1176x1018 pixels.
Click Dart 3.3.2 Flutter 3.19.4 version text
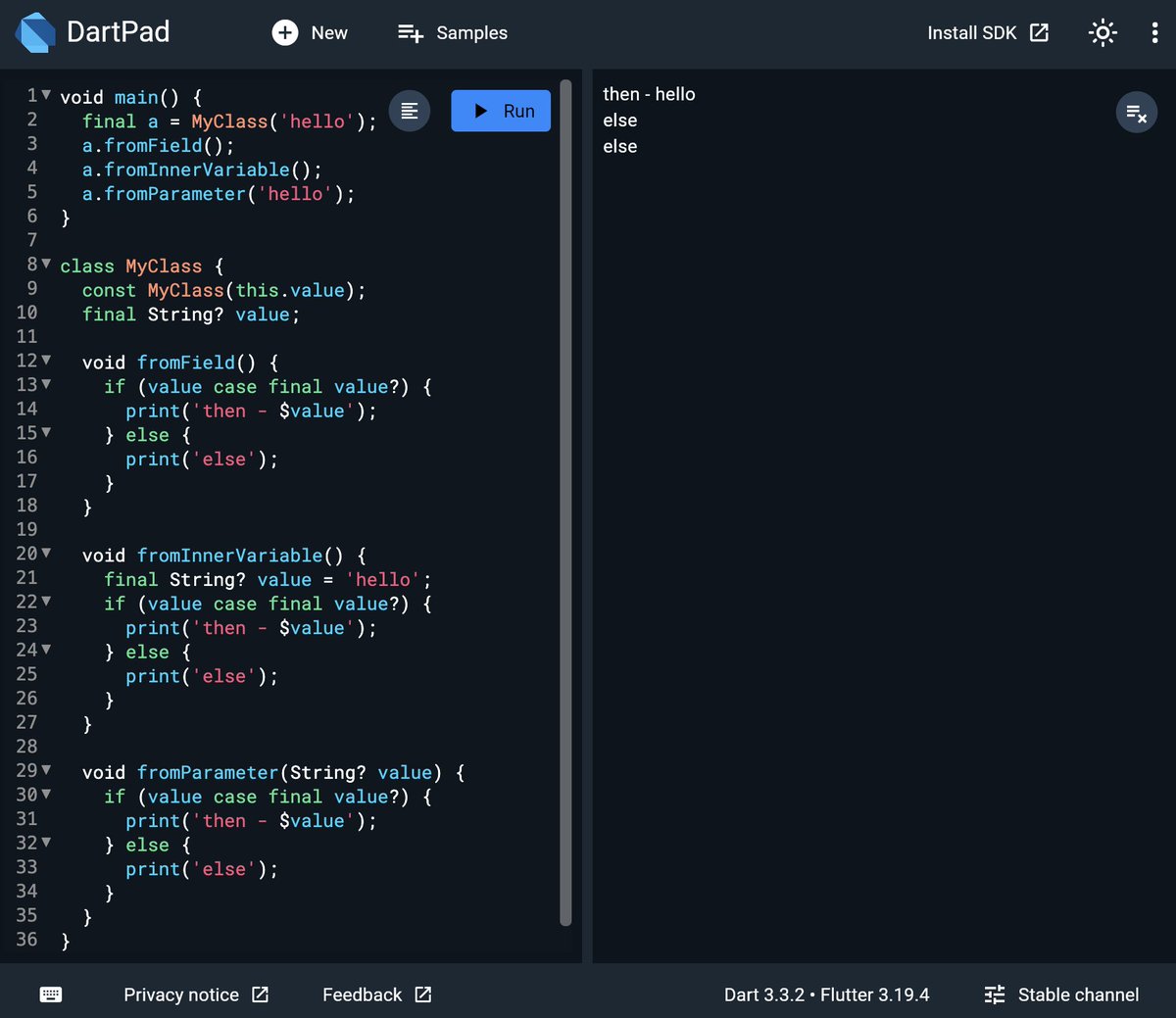tap(826, 994)
